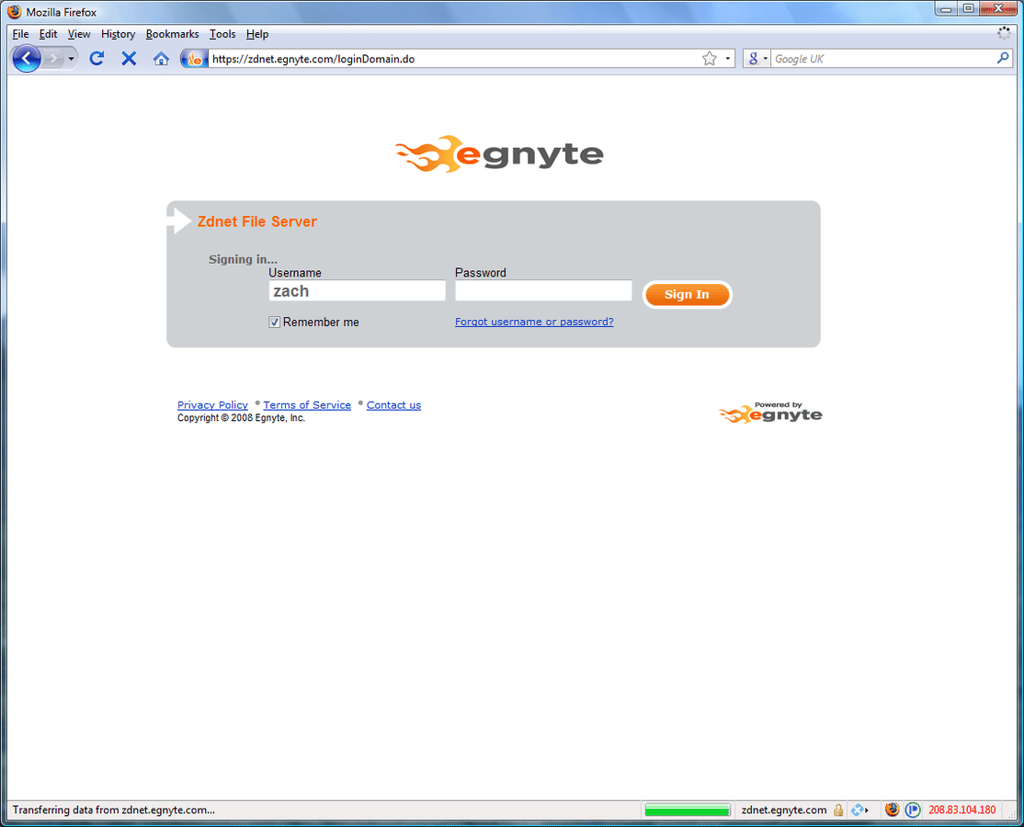Open the Tools menu
1024x827 pixels.
[x=222, y=34]
